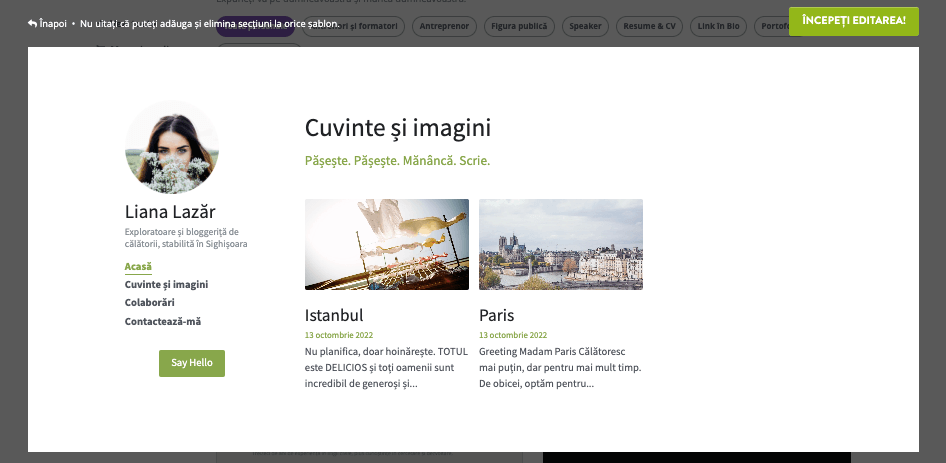The width and height of the screenshot is (946, 463).
Task: Select the Link in Bio category tab
Action: click(x=719, y=27)
